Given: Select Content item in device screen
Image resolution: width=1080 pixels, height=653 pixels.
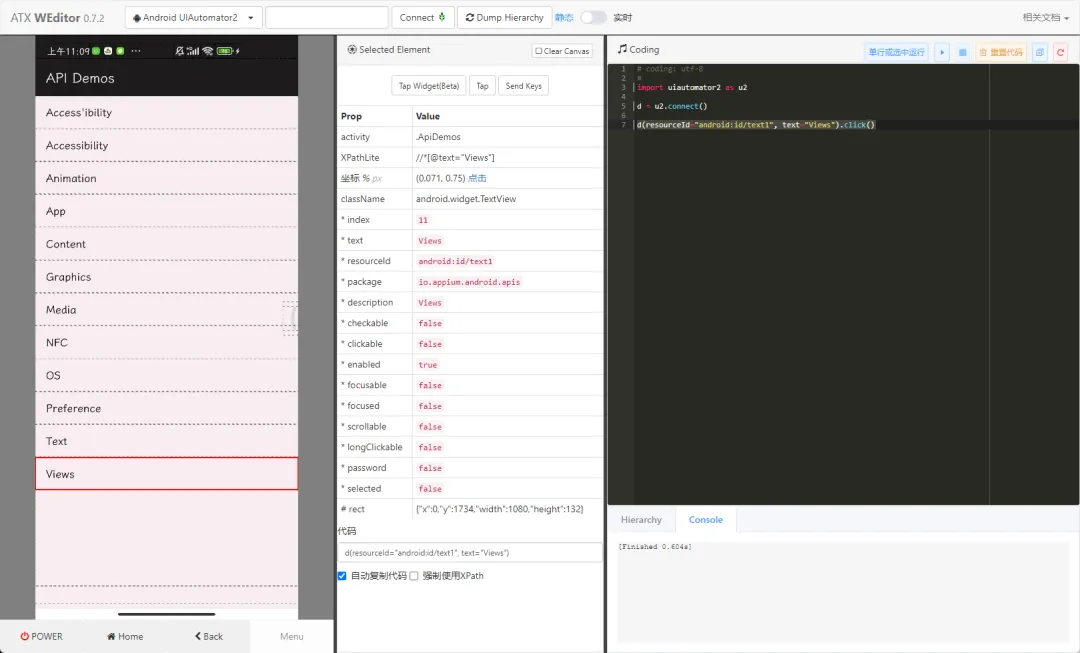Looking at the screenshot, I should coord(167,244).
